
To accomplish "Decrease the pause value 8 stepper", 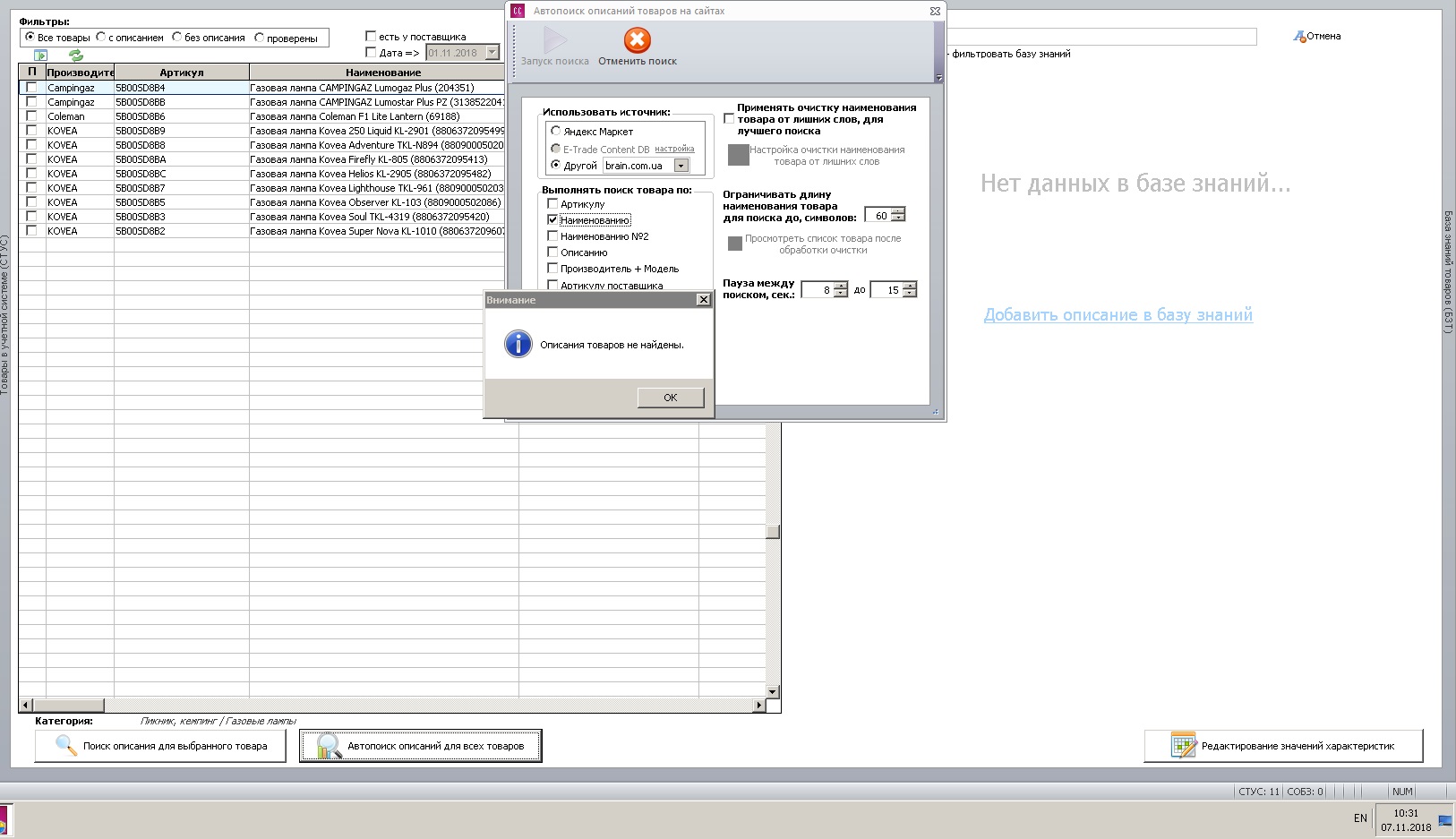I will [840, 294].
